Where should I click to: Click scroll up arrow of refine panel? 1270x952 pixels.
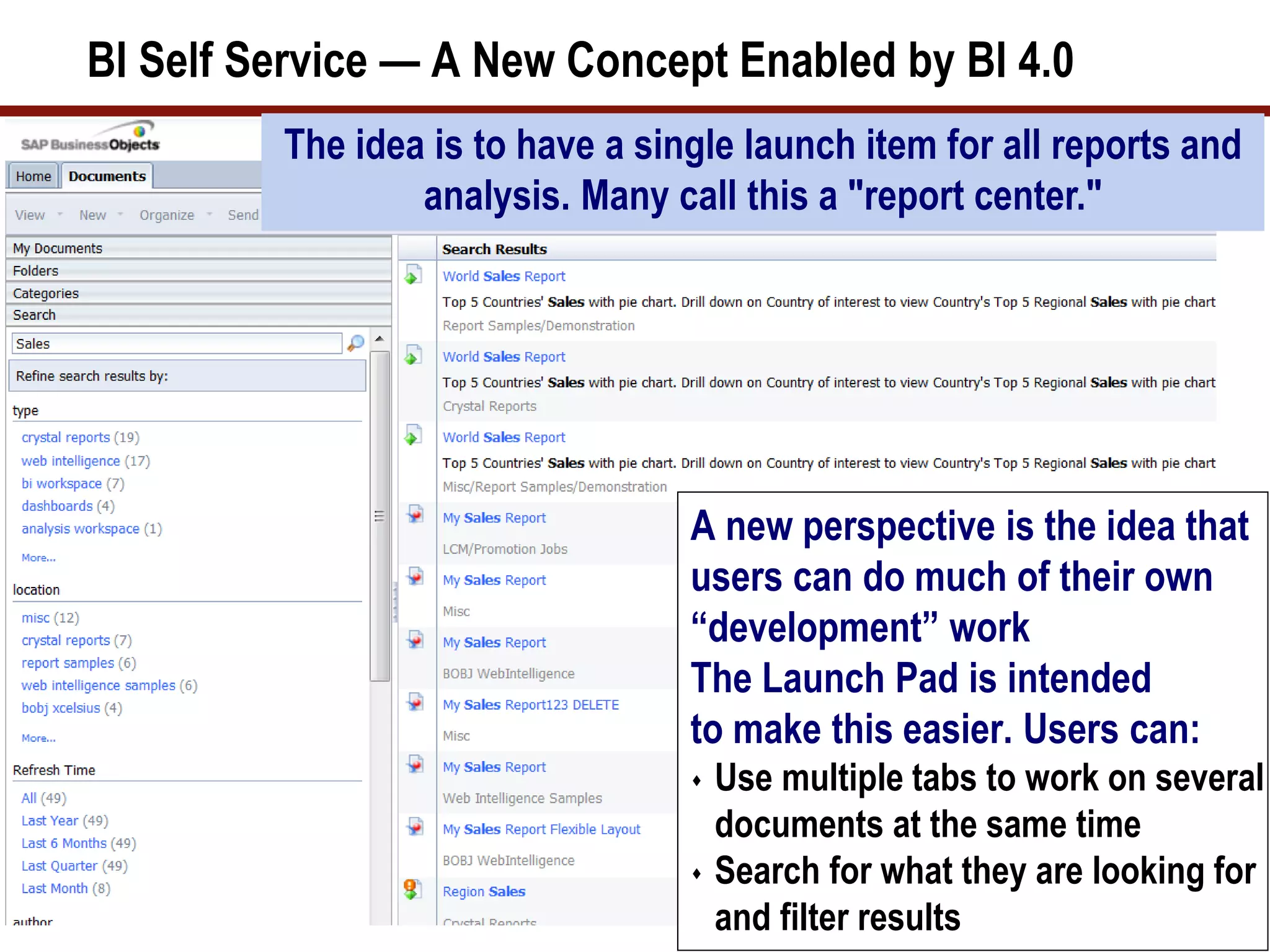[380, 339]
